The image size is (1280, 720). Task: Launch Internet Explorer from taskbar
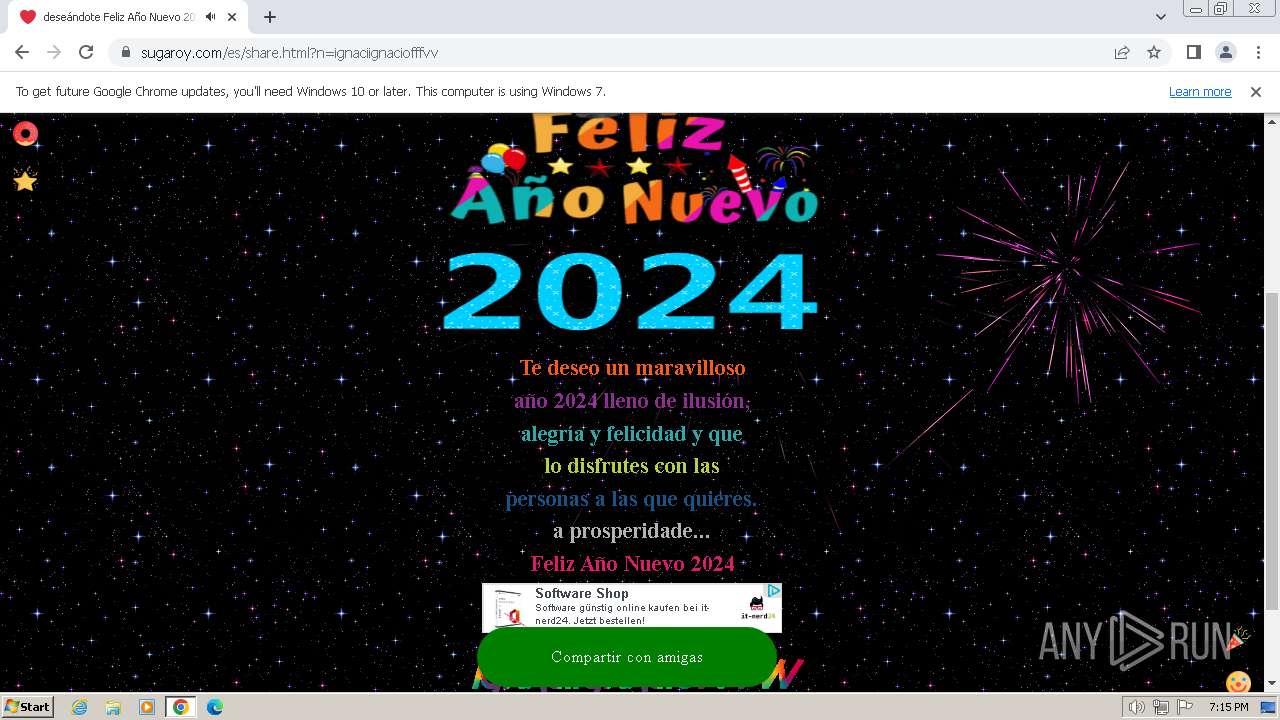tap(79, 707)
